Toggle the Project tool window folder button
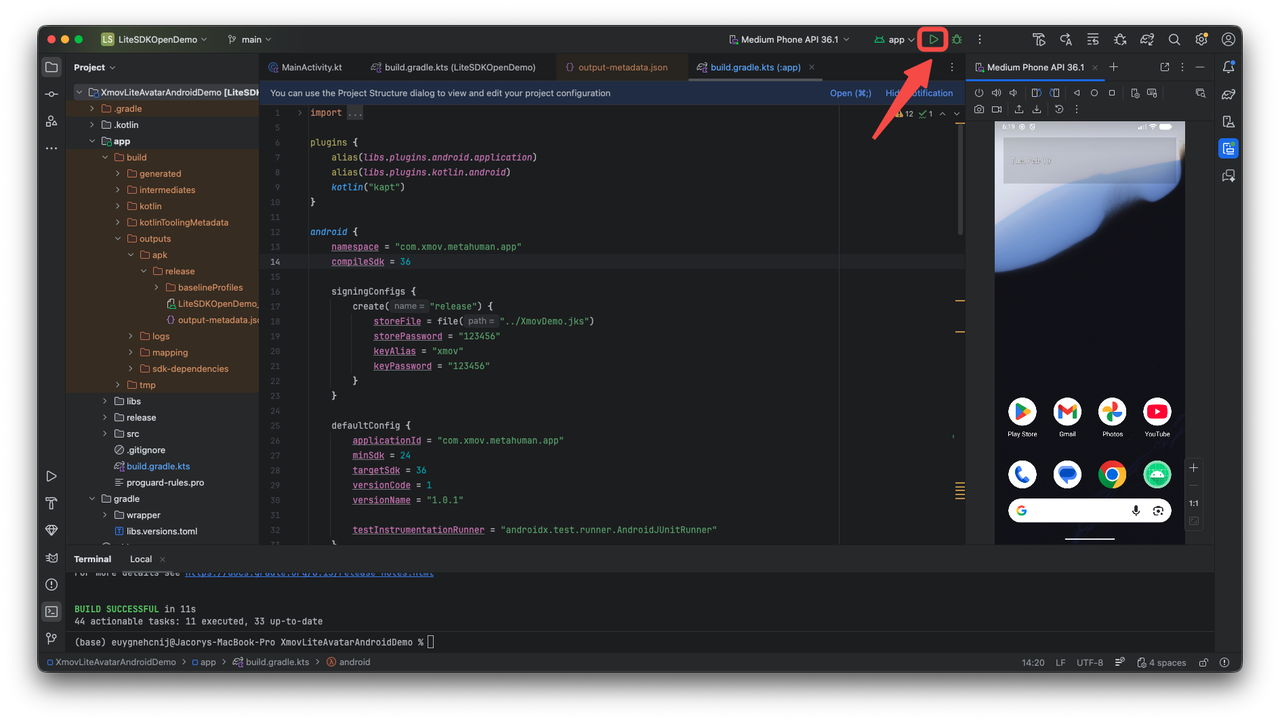1280x722 pixels. click(51, 67)
